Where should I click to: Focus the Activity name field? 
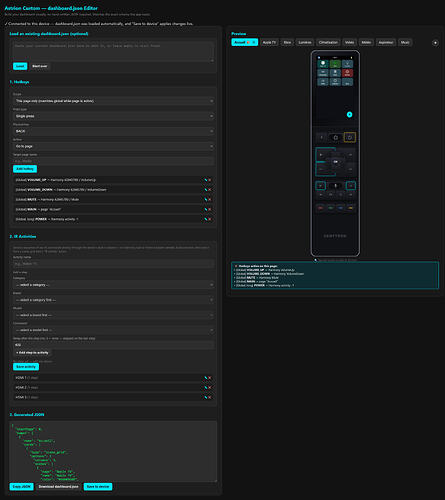[x=113, y=263]
